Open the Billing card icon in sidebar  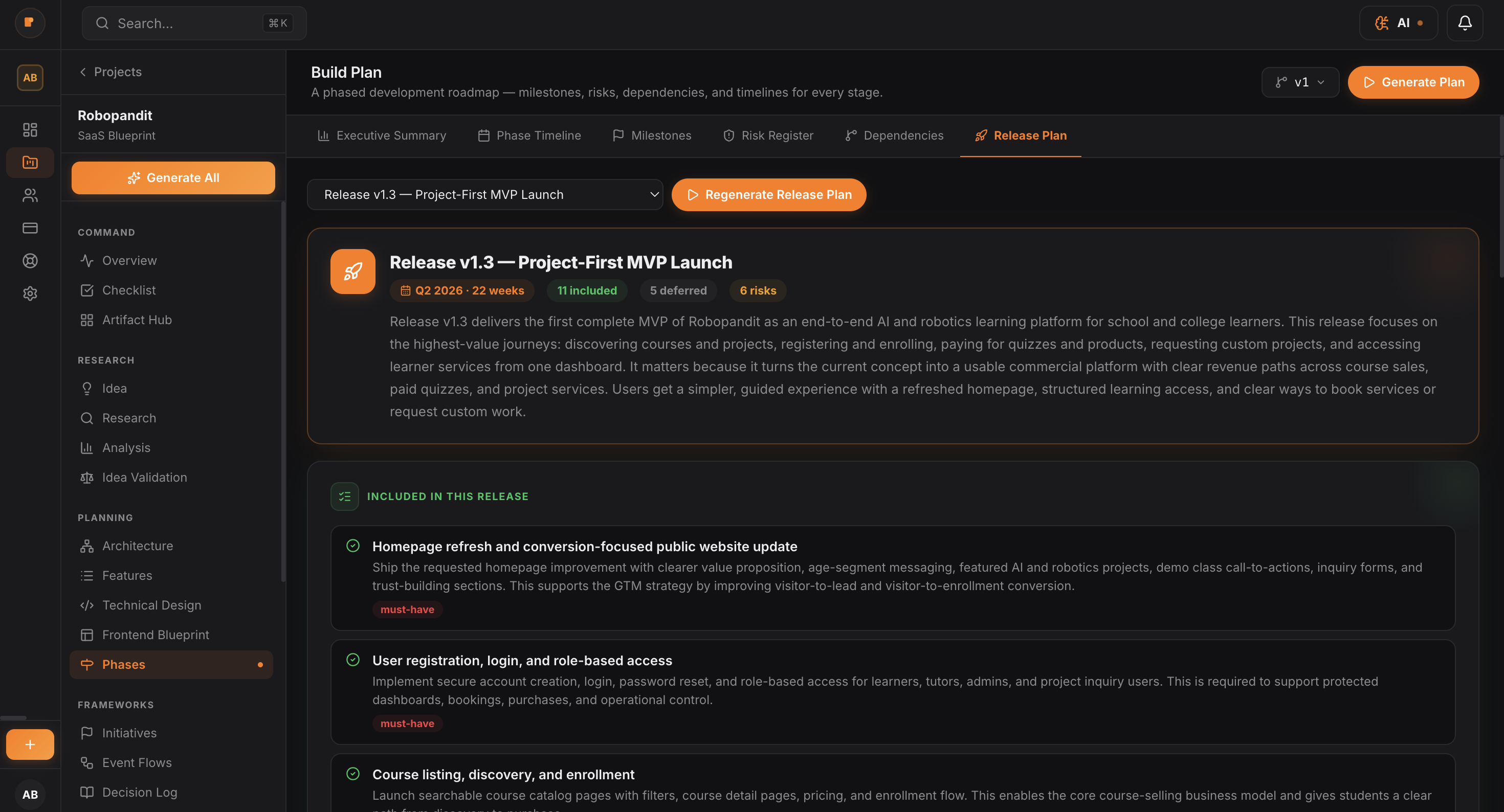click(x=30, y=228)
